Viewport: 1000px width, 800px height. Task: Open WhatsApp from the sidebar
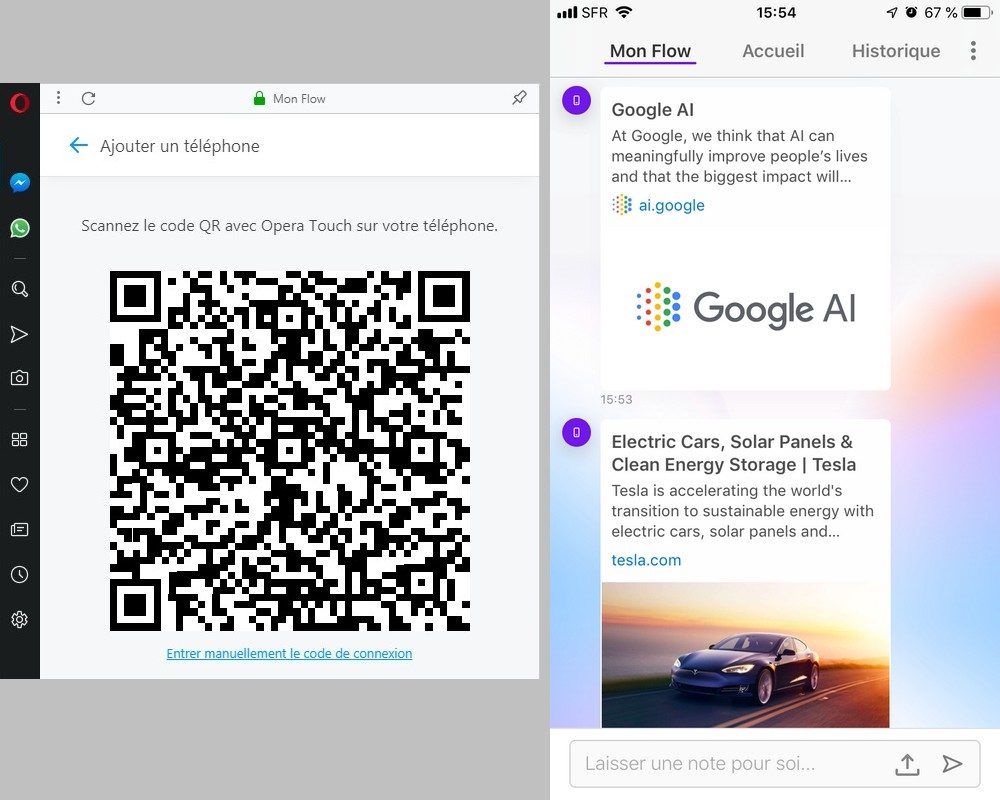[19, 228]
